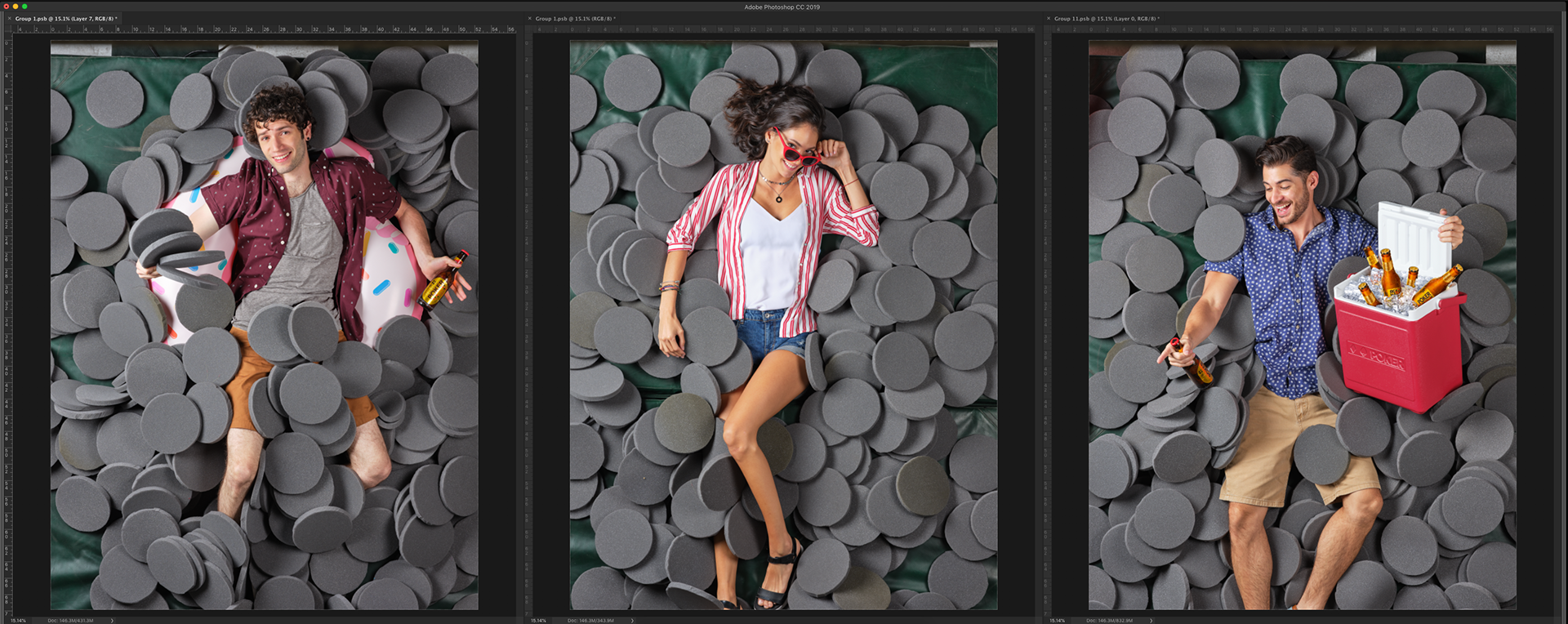Click the vertical ruler of the Layer 7 document
The image size is (1568, 624).
[8, 325]
